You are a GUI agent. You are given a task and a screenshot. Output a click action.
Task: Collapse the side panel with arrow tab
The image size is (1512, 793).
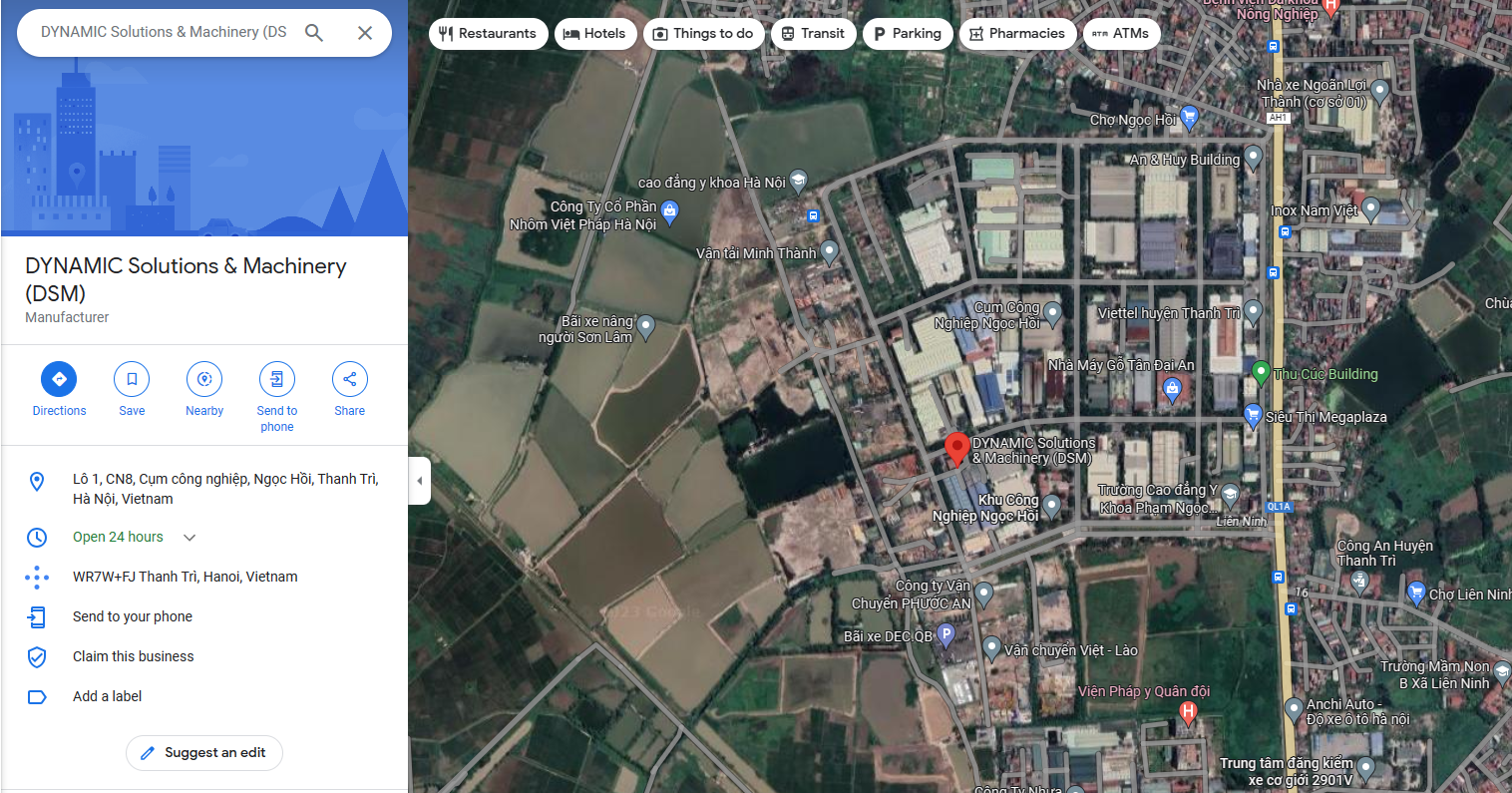click(420, 481)
